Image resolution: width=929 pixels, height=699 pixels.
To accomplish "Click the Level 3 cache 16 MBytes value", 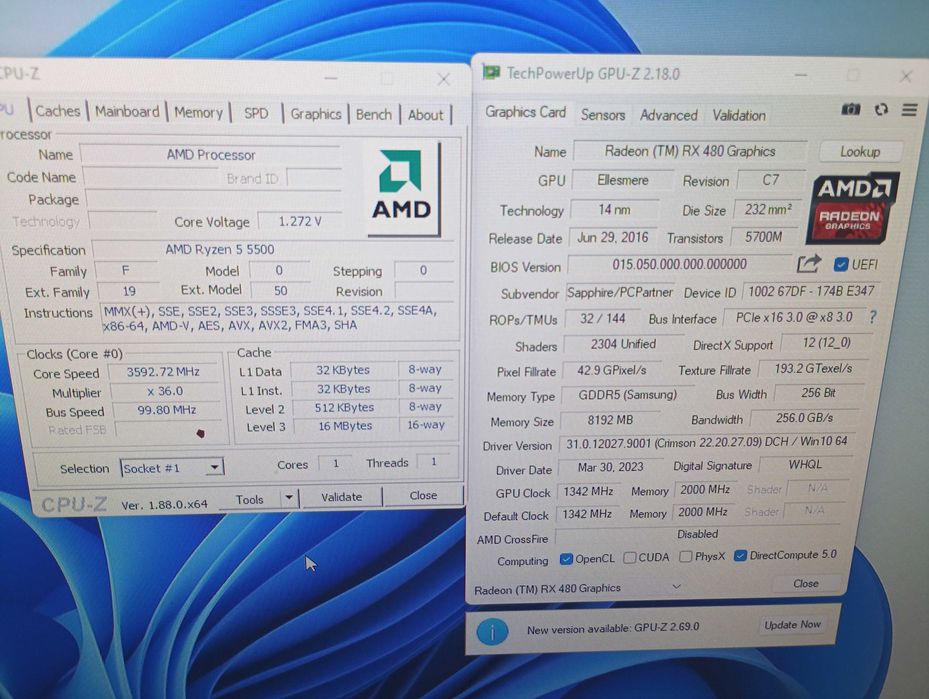I will pyautogui.click(x=345, y=426).
